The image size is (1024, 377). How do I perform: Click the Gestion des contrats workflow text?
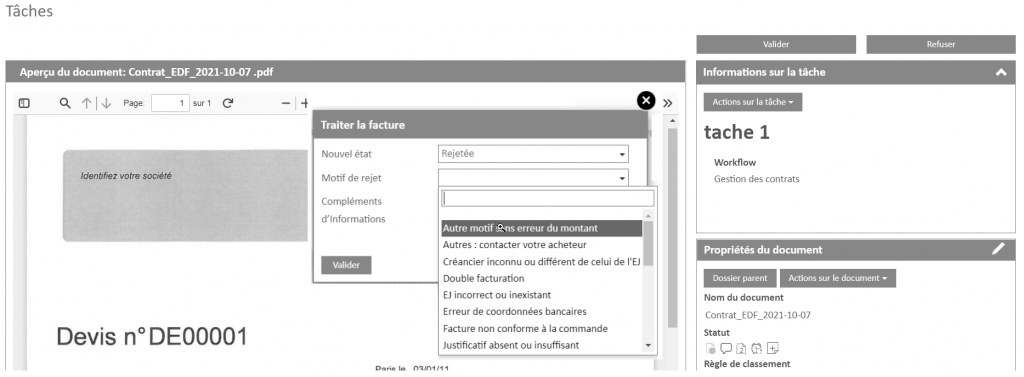pos(756,179)
